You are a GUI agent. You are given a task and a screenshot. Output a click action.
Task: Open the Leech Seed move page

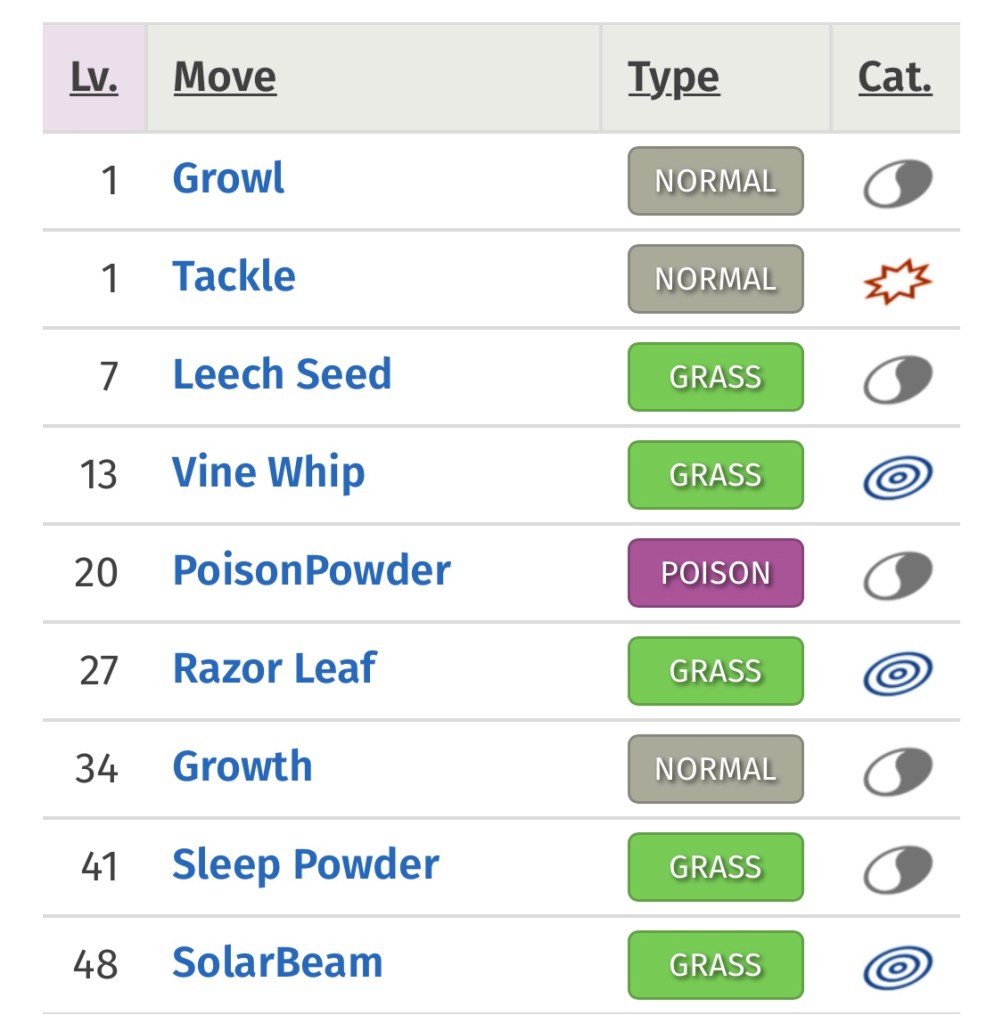pyautogui.click(x=282, y=375)
